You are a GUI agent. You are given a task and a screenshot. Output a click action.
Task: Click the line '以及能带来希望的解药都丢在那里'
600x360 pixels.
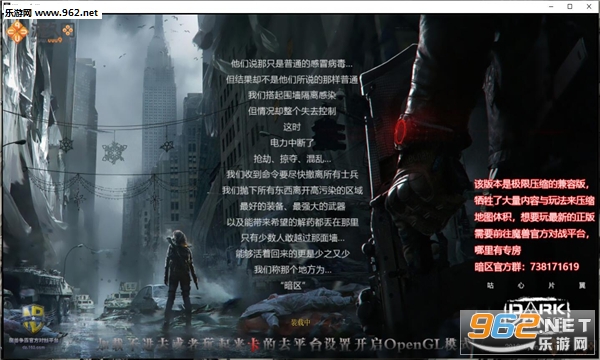point(292,222)
